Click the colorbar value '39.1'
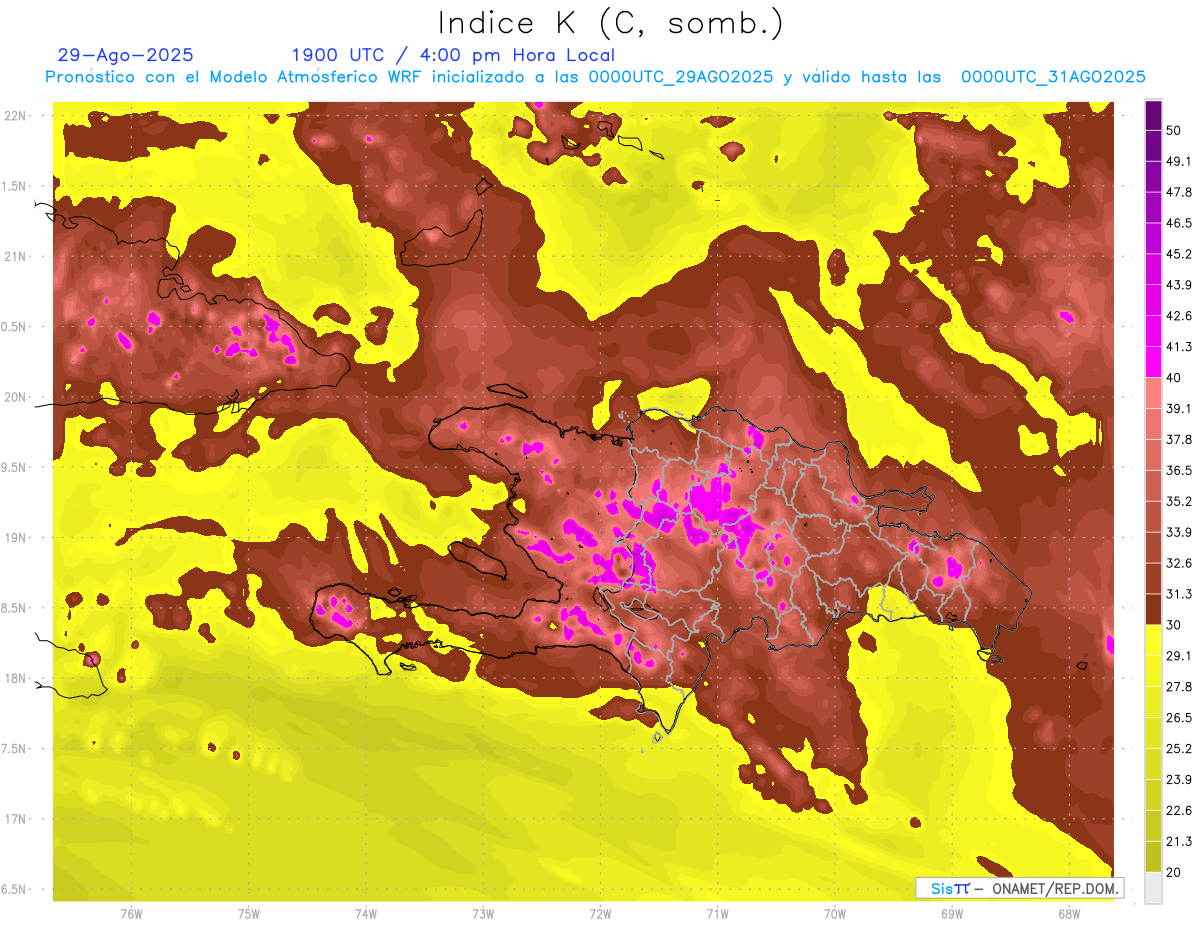Image resolution: width=1200 pixels, height=927 pixels. 1178,408
